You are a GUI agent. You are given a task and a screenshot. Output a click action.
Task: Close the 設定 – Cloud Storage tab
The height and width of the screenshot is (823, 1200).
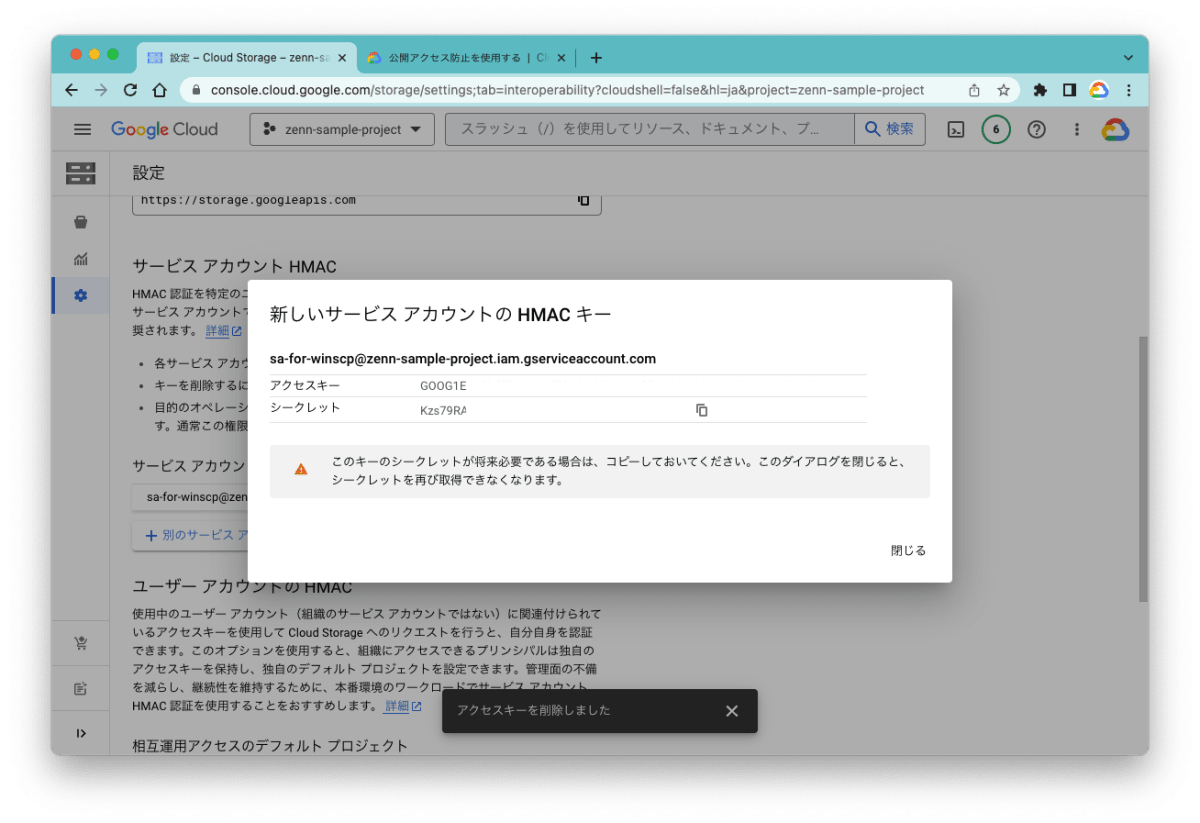(342, 58)
